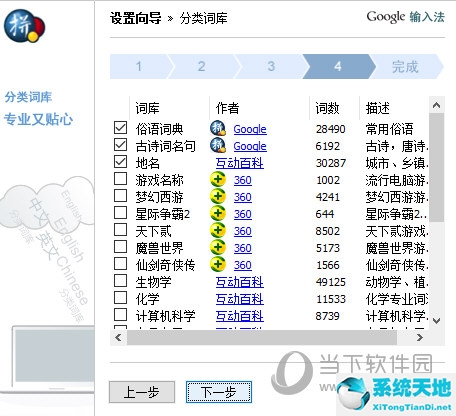Go to wizard step 2
The width and height of the screenshot is (456, 416).
pos(202,66)
